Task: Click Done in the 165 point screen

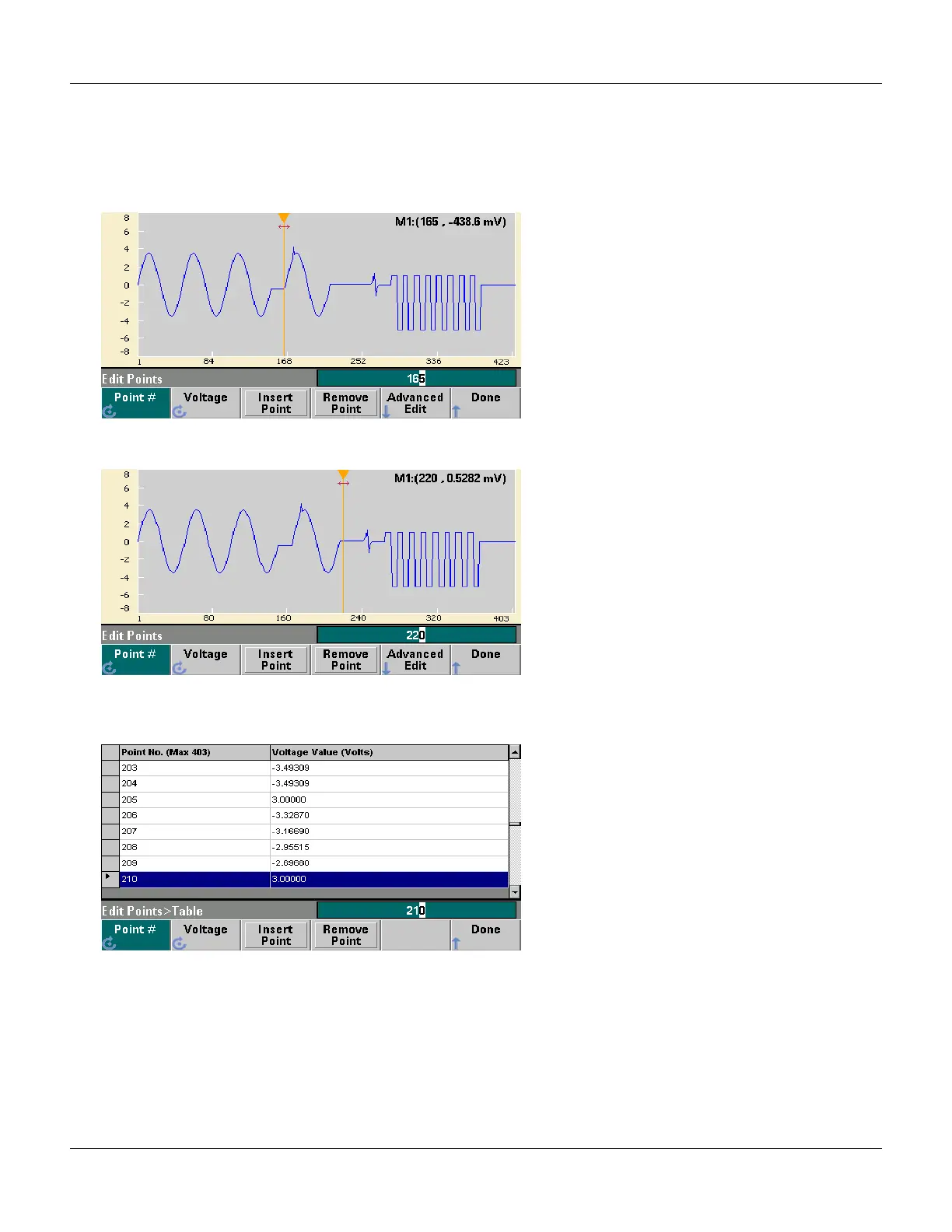Action: (x=485, y=403)
